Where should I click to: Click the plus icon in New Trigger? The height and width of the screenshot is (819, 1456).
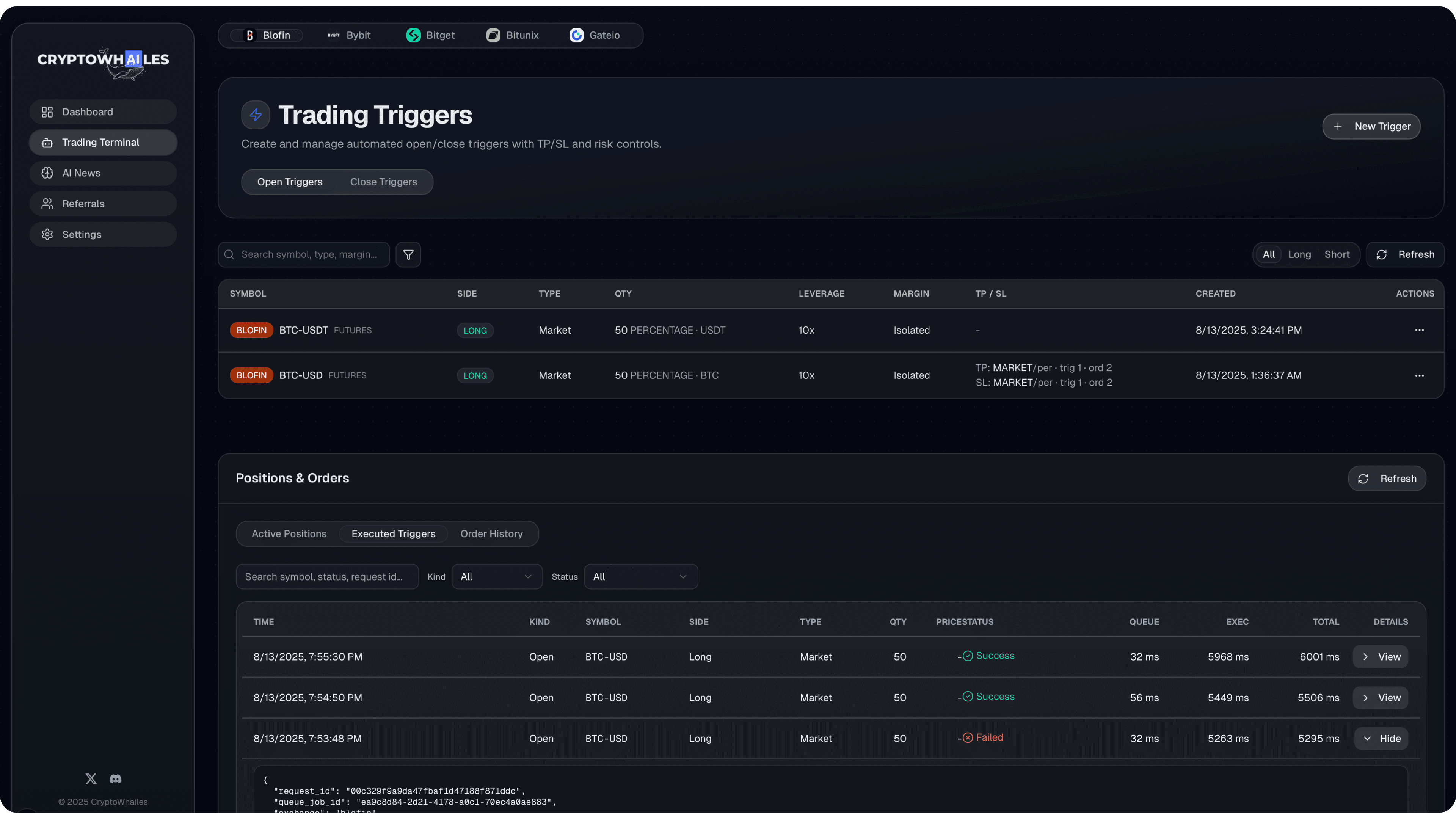point(1338,127)
